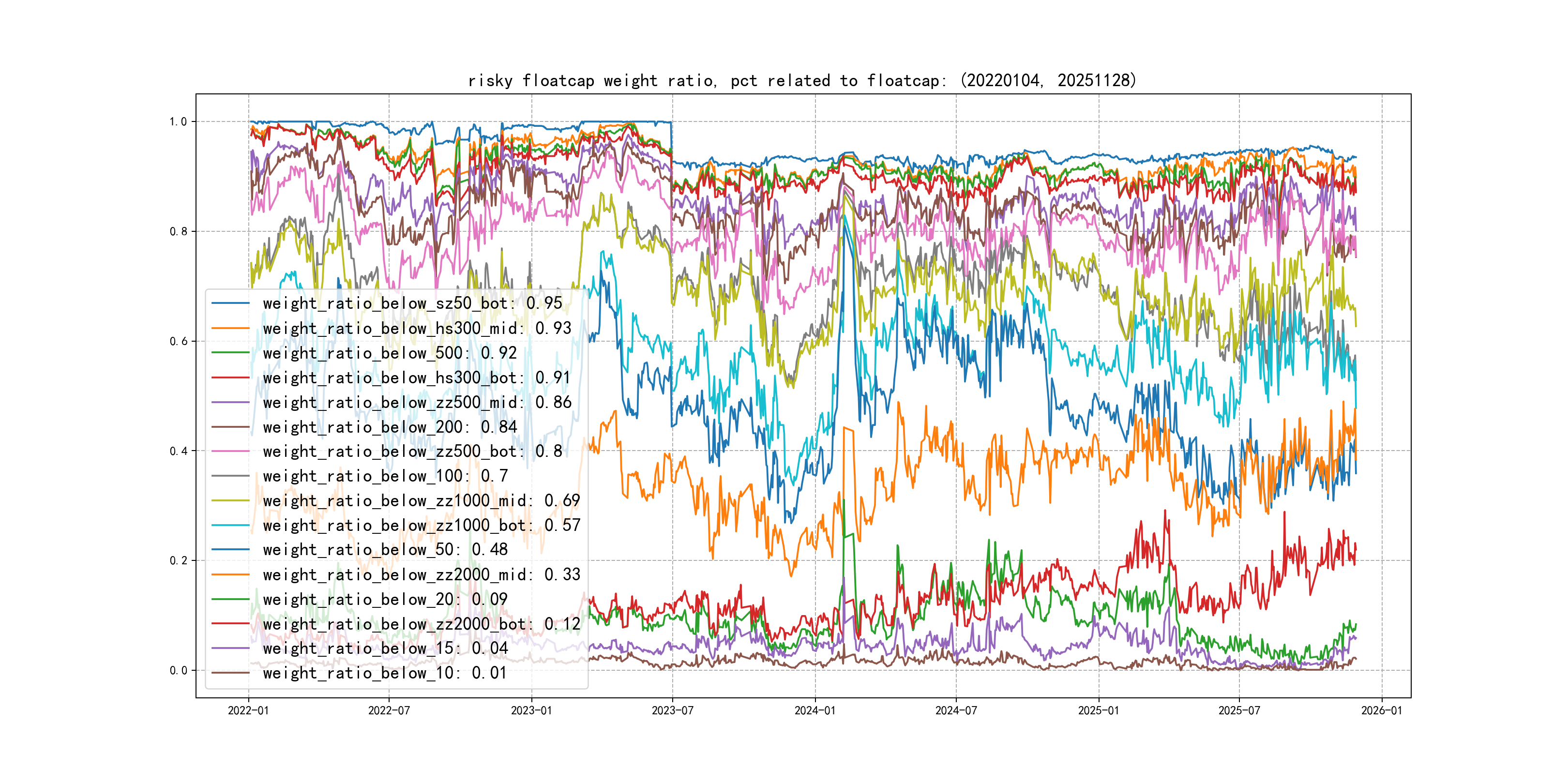Screen dimensions: 1568x784
Task: Click pink line swatch beside weight_ratio_below_zz500_bot
Action: pyautogui.click(x=231, y=452)
